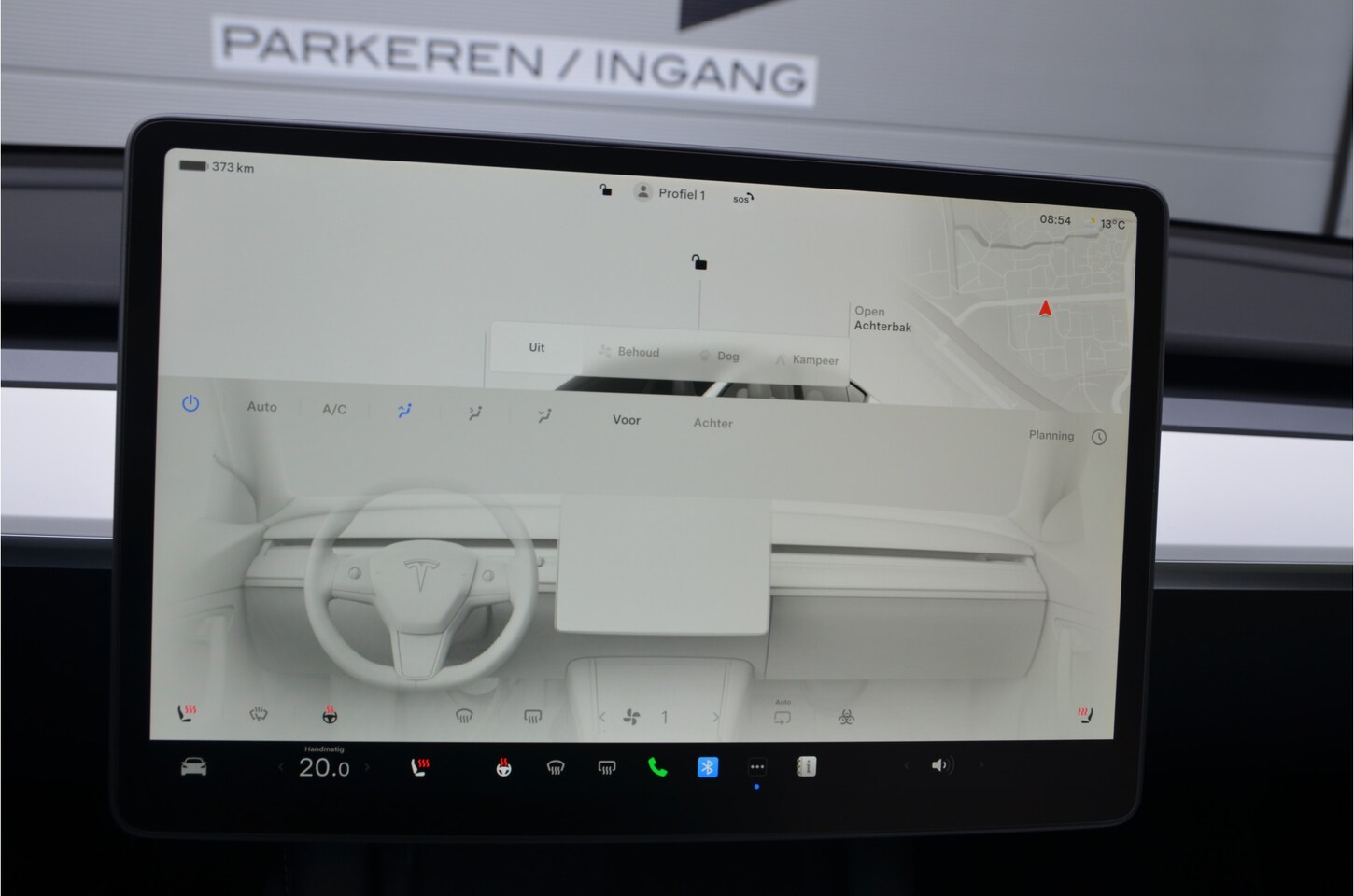Open the owner's manual icon
The image size is (1354, 896).
point(807,766)
